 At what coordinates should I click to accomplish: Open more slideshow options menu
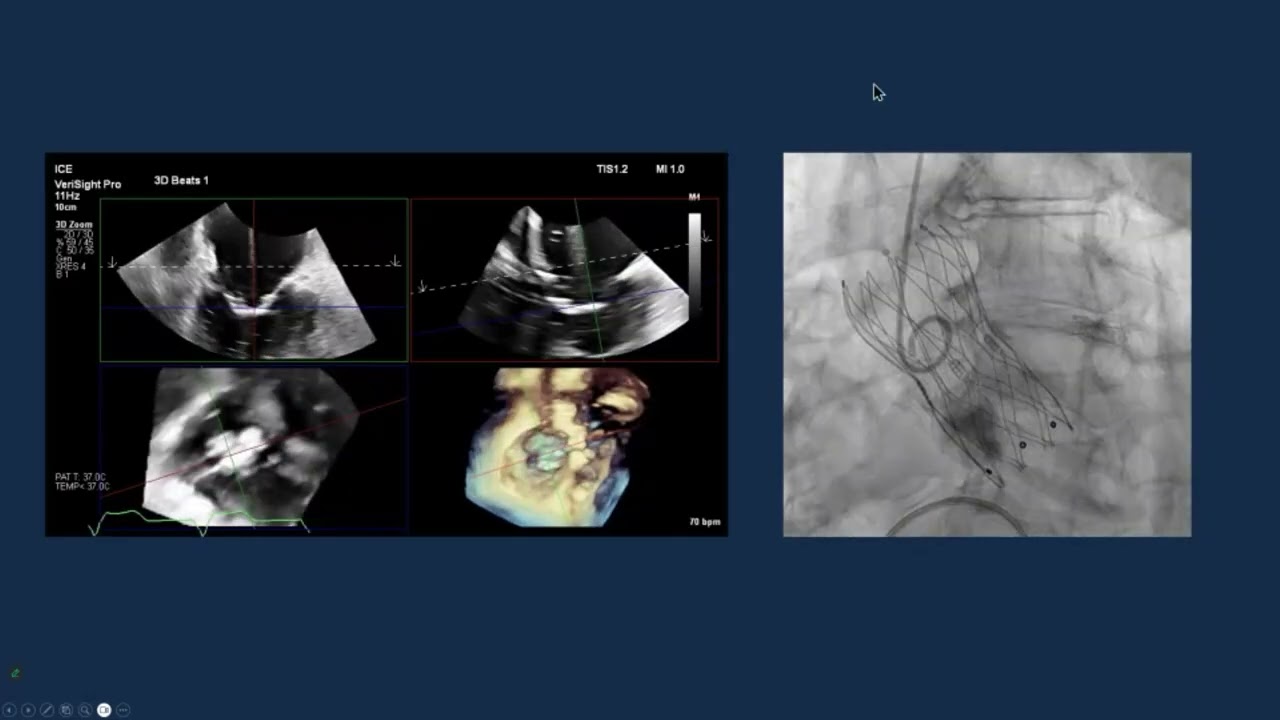tap(123, 710)
